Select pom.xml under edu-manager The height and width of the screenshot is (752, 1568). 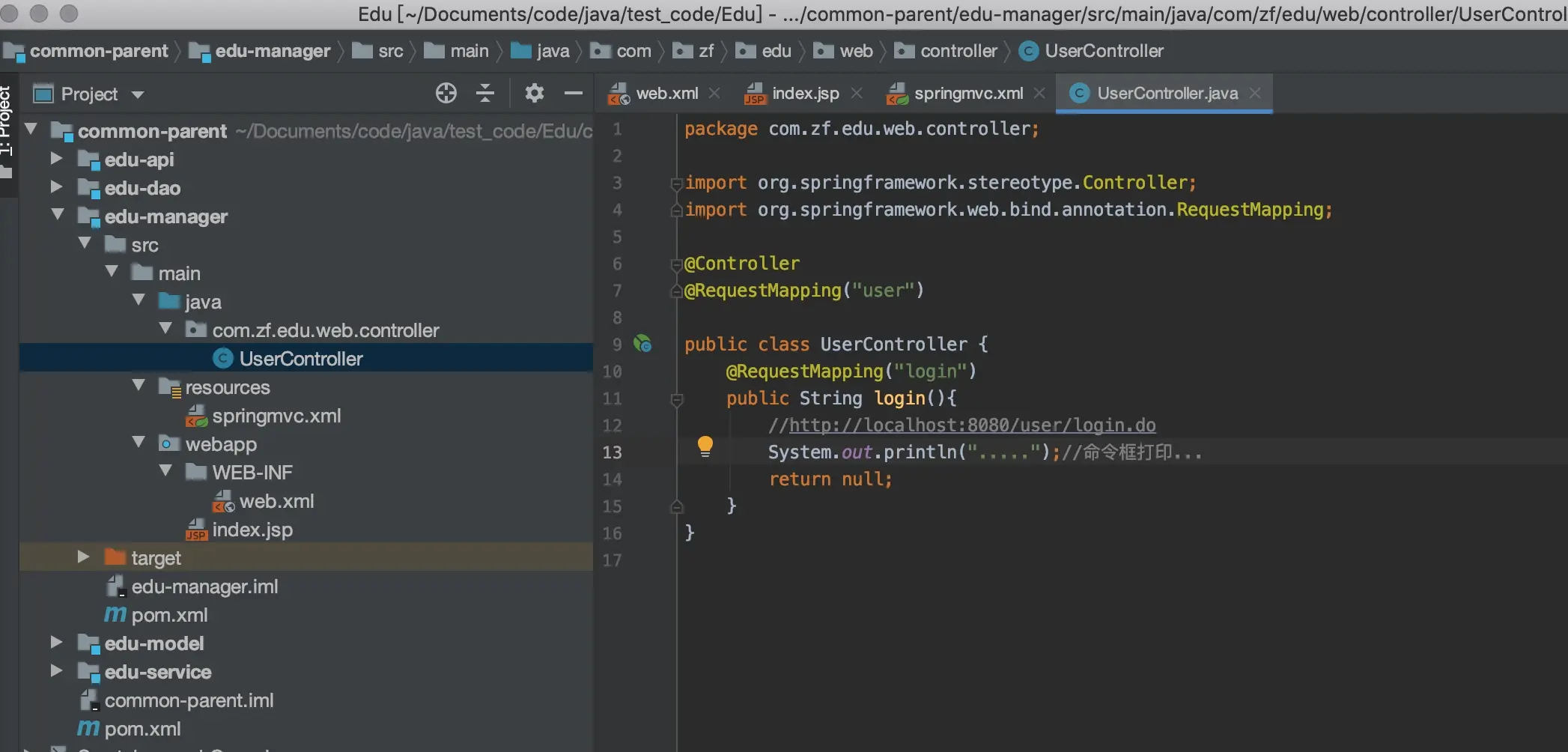[x=169, y=615]
